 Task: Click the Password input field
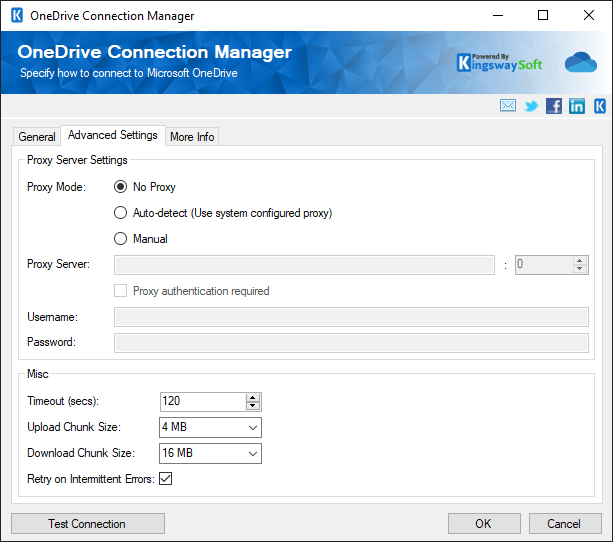351,343
